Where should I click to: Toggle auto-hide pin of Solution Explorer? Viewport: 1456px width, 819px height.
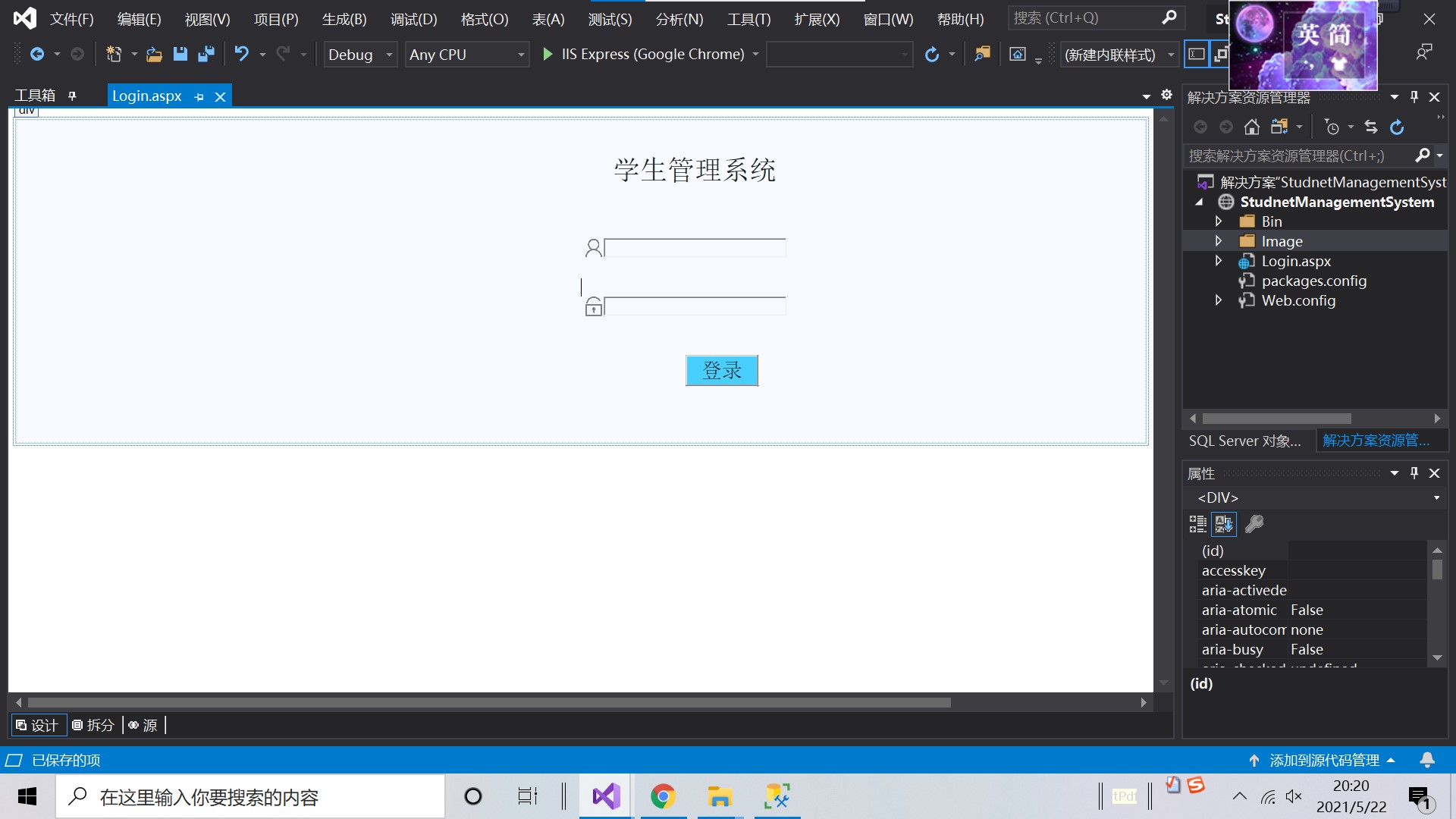tap(1414, 96)
